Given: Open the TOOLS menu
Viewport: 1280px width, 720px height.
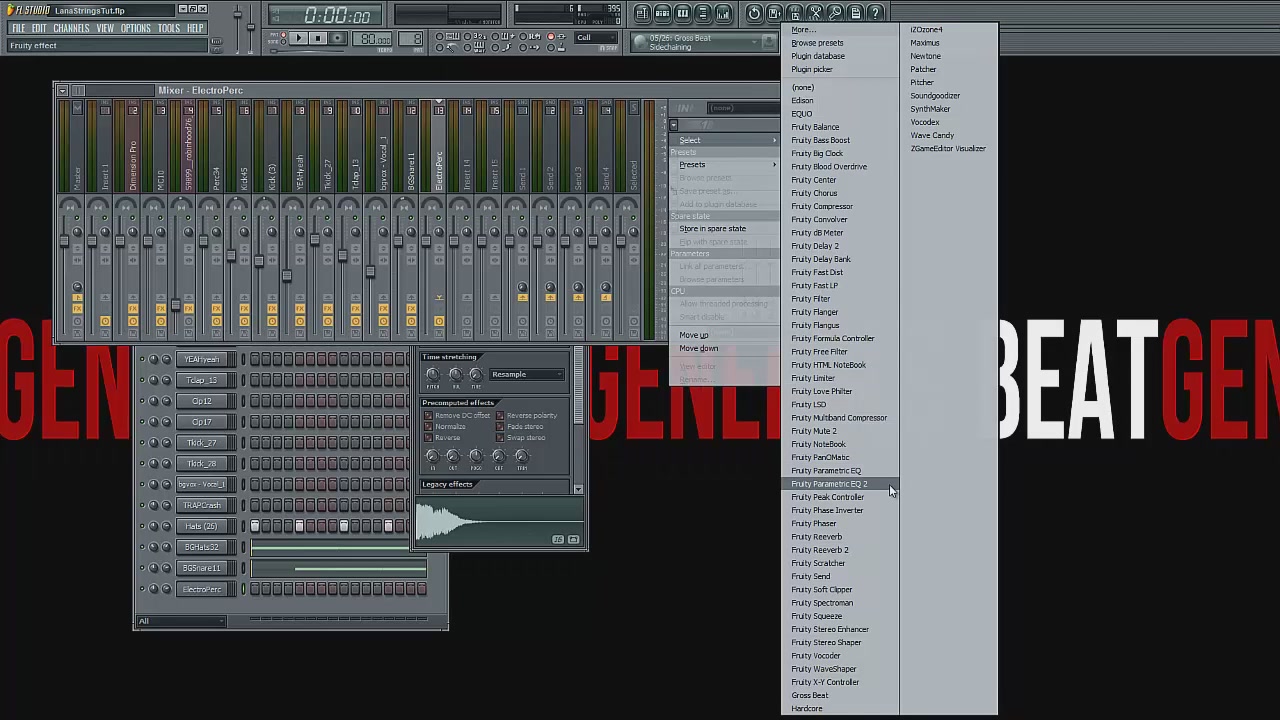Looking at the screenshot, I should tap(169, 28).
